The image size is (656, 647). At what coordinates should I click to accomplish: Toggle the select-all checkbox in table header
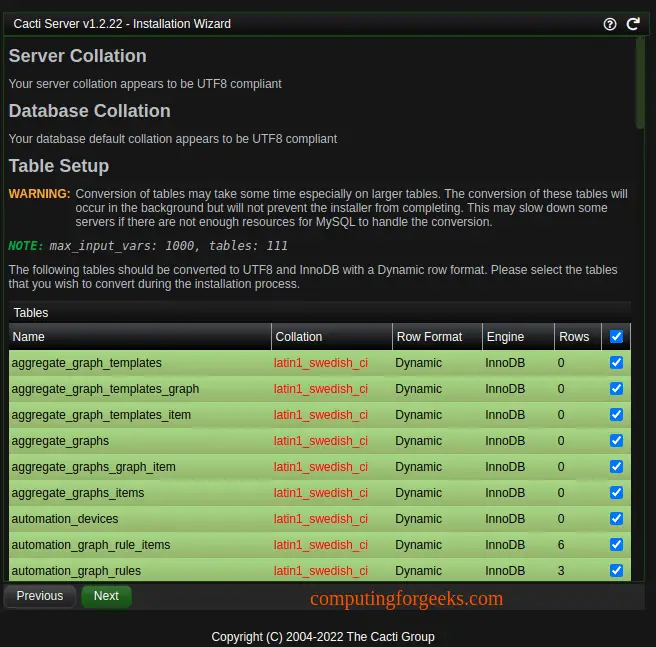pos(616,336)
